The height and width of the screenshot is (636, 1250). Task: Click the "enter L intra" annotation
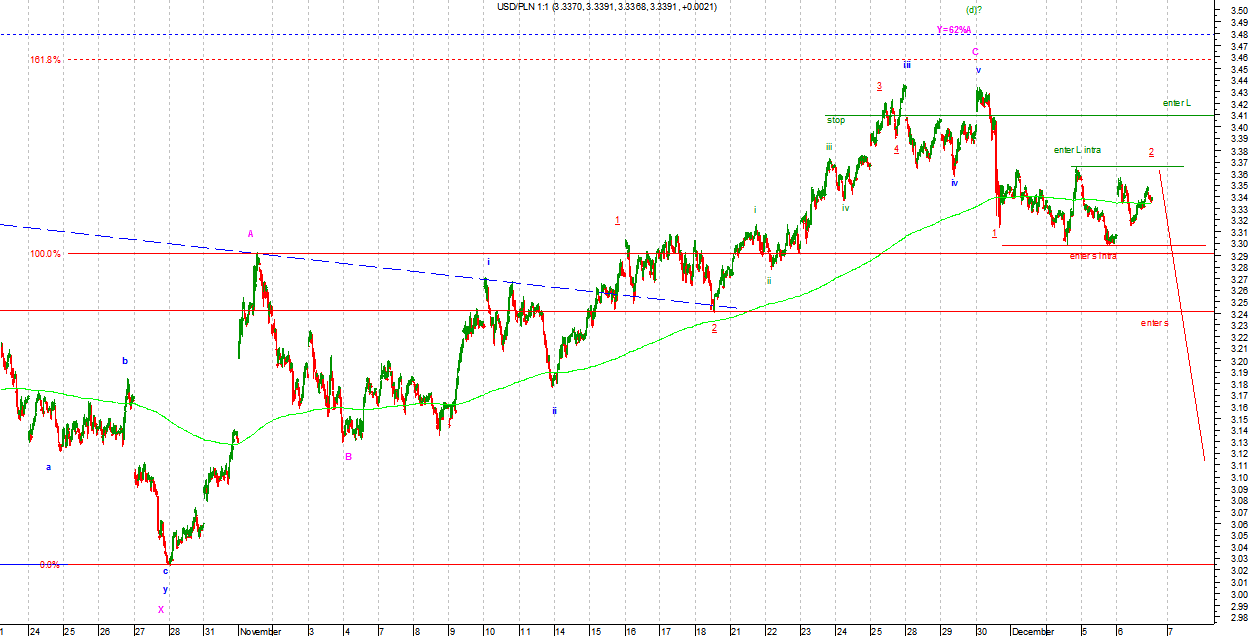point(1077,150)
